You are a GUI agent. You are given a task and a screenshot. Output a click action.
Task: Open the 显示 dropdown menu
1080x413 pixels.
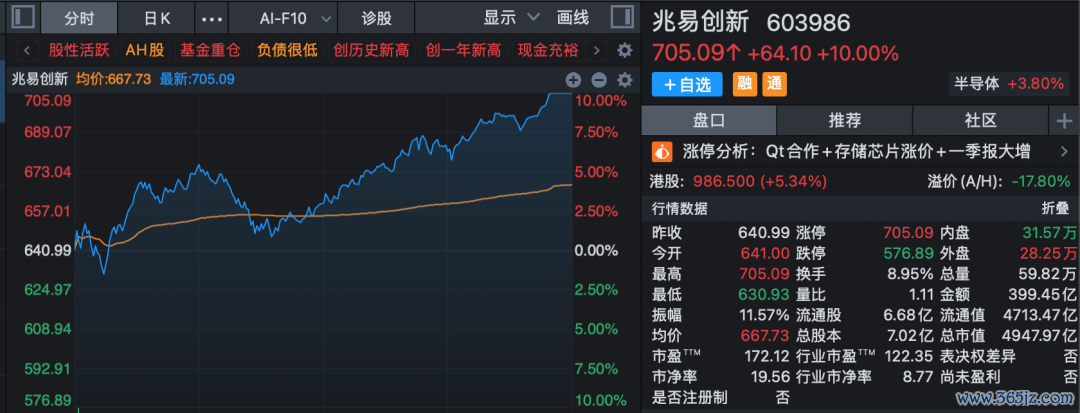[510, 18]
